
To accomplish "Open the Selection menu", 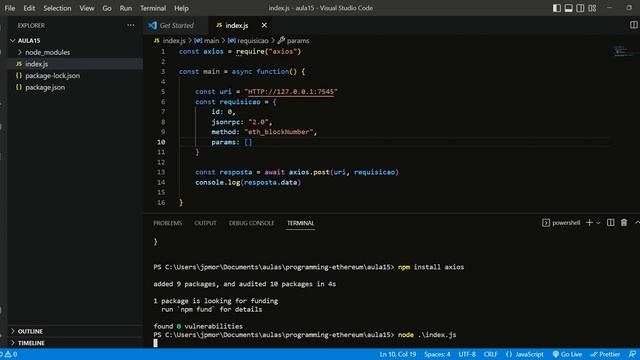I will [57, 8].
